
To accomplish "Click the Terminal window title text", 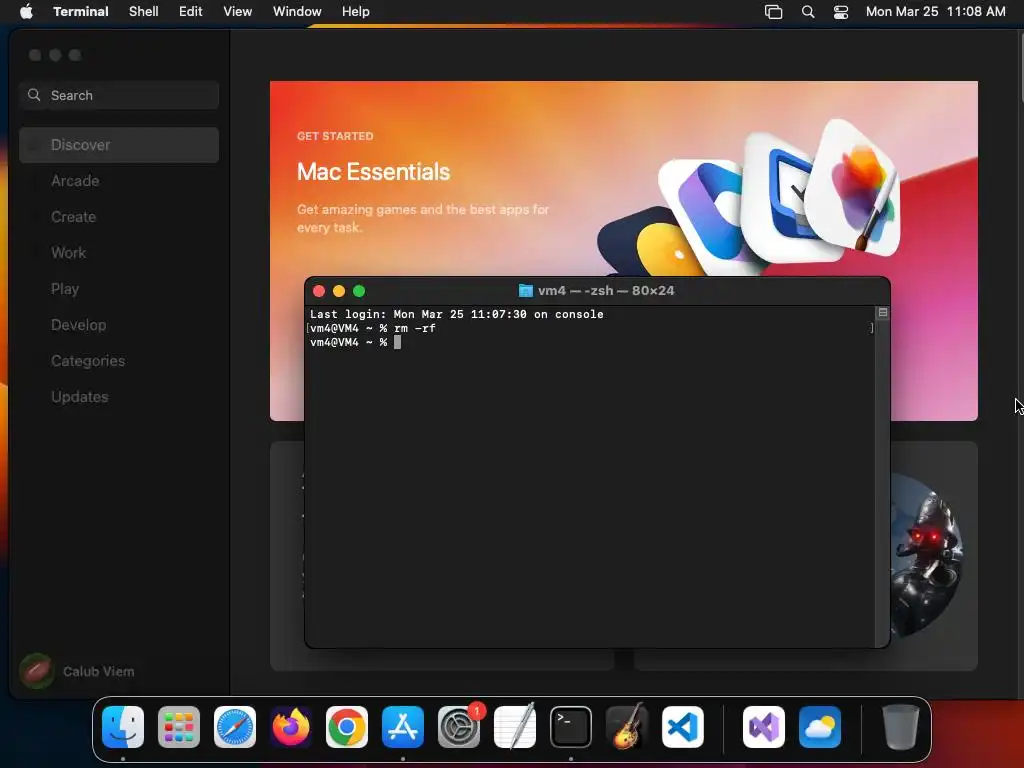I will [606, 291].
